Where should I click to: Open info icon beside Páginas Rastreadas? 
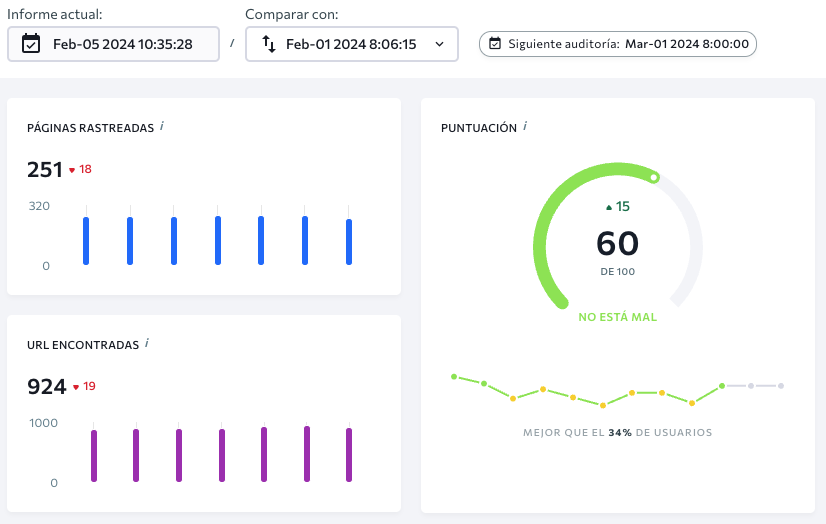162,126
